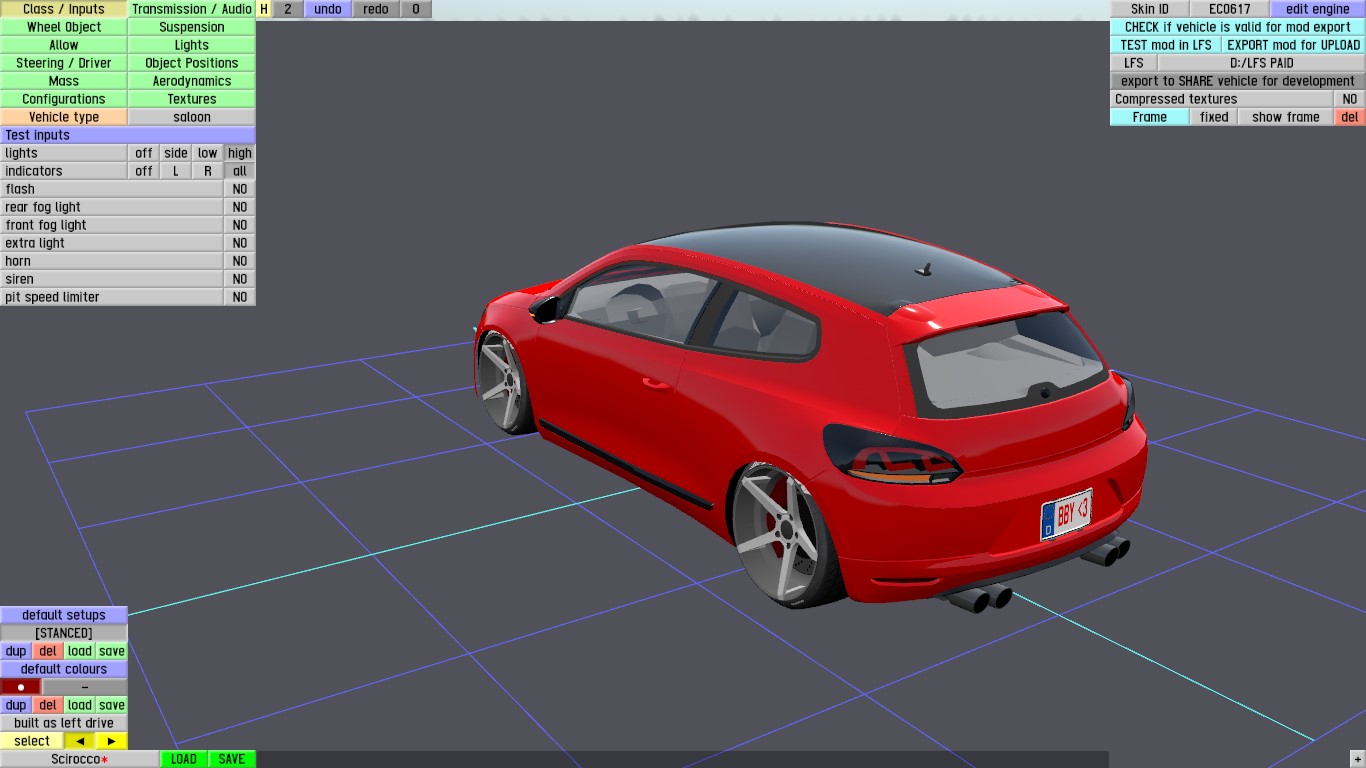Click the show frame button
The height and width of the screenshot is (768, 1366).
click(x=1286, y=117)
